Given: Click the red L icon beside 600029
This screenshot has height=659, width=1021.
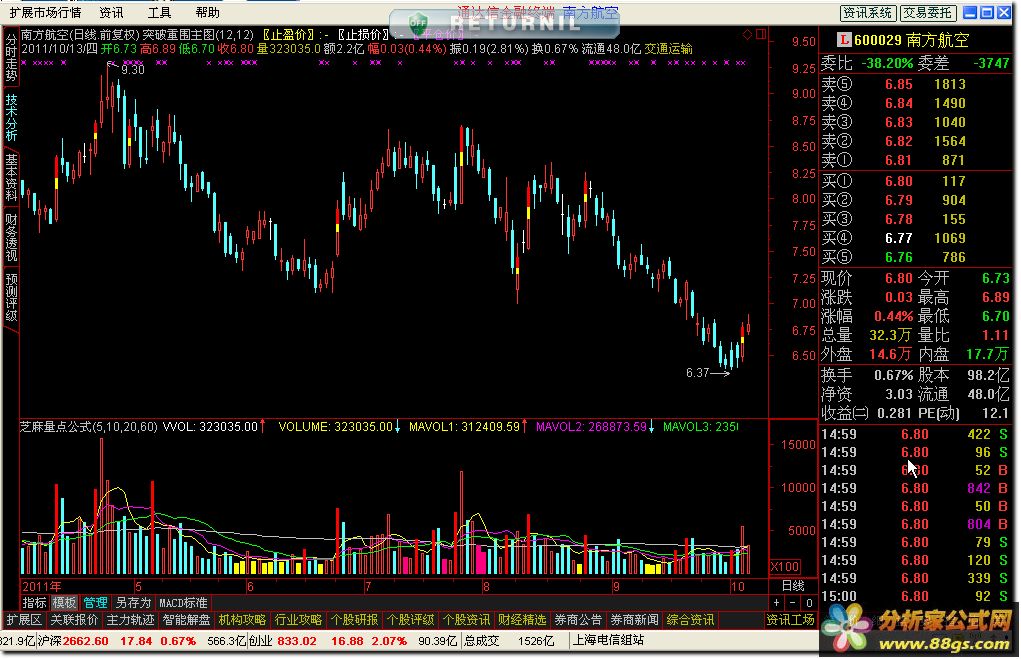Looking at the screenshot, I should 844,40.
